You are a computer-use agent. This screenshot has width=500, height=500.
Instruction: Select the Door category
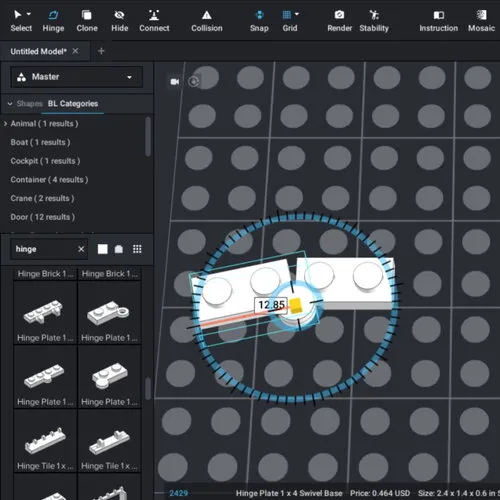point(43,217)
